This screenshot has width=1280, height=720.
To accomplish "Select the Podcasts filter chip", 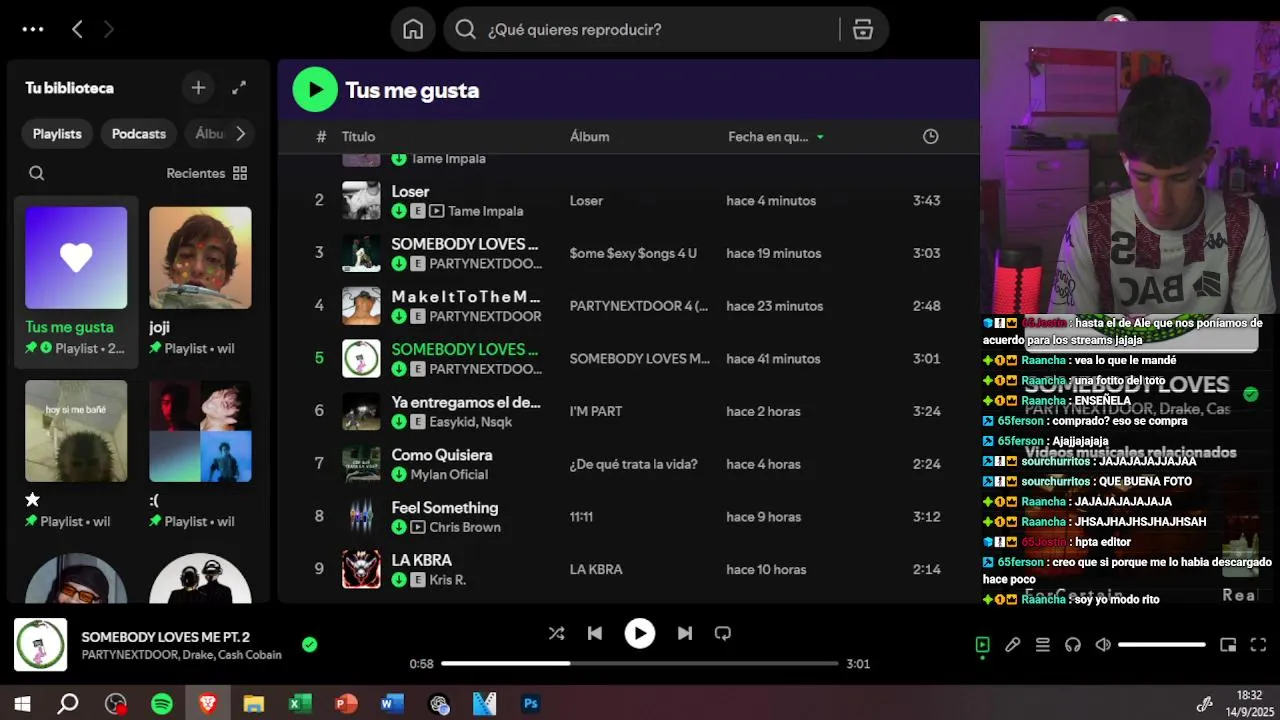I will coord(139,134).
